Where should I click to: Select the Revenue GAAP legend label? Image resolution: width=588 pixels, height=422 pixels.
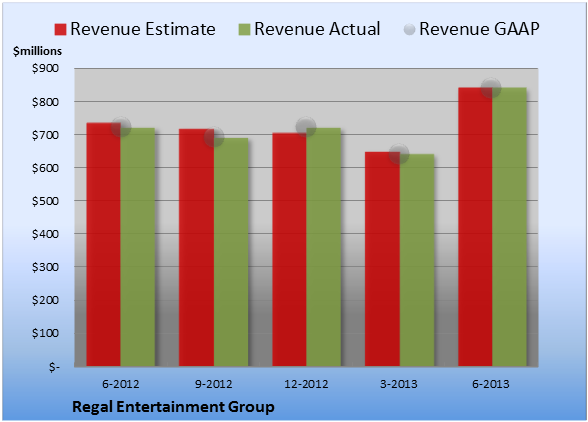tap(479, 29)
